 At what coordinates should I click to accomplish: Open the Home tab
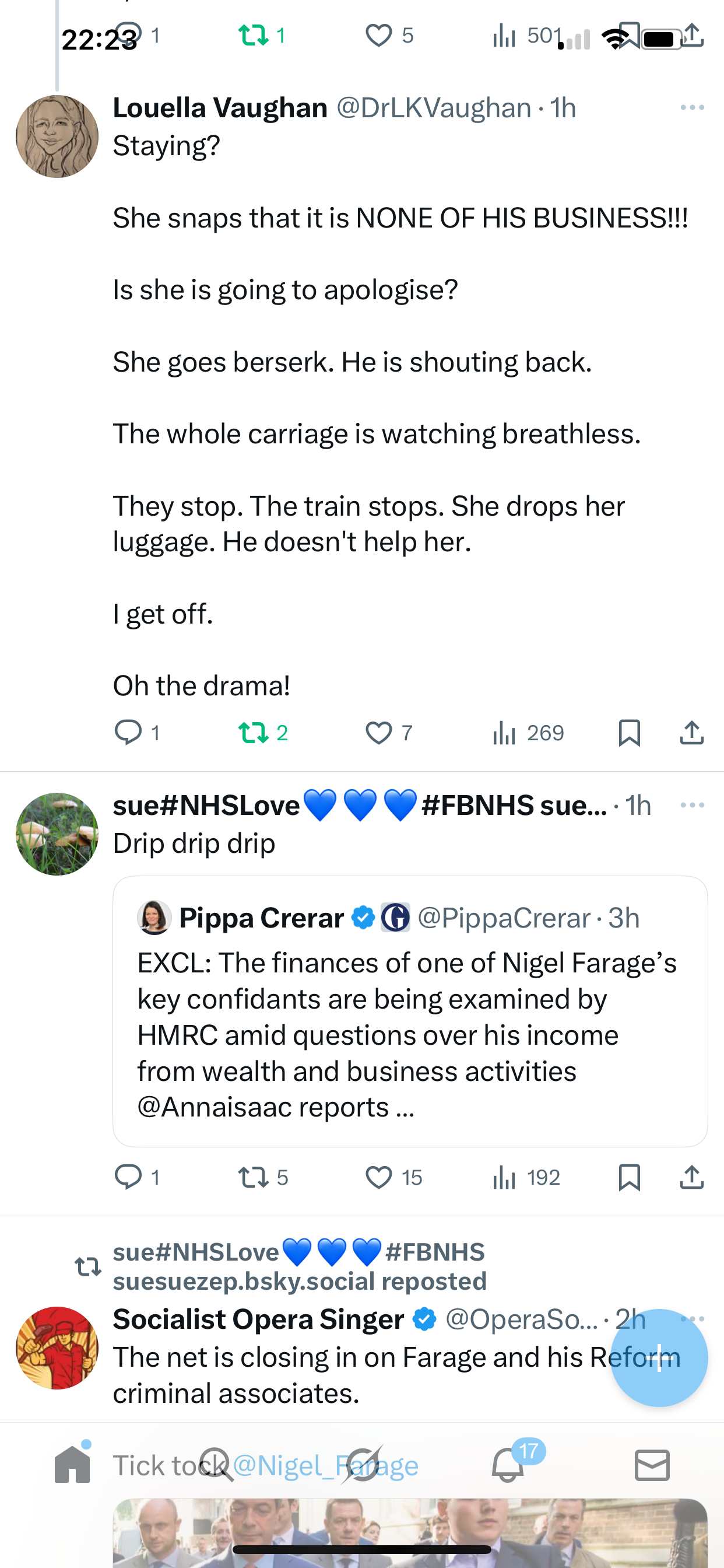[x=72, y=1465]
